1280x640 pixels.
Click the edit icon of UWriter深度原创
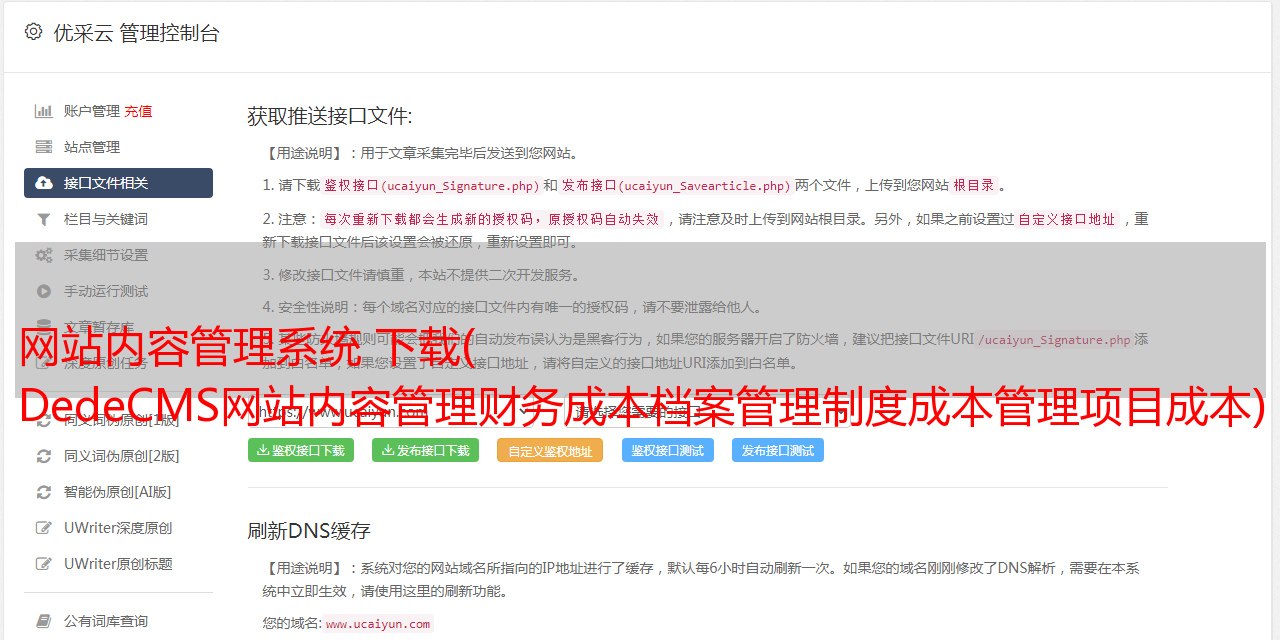(44, 528)
